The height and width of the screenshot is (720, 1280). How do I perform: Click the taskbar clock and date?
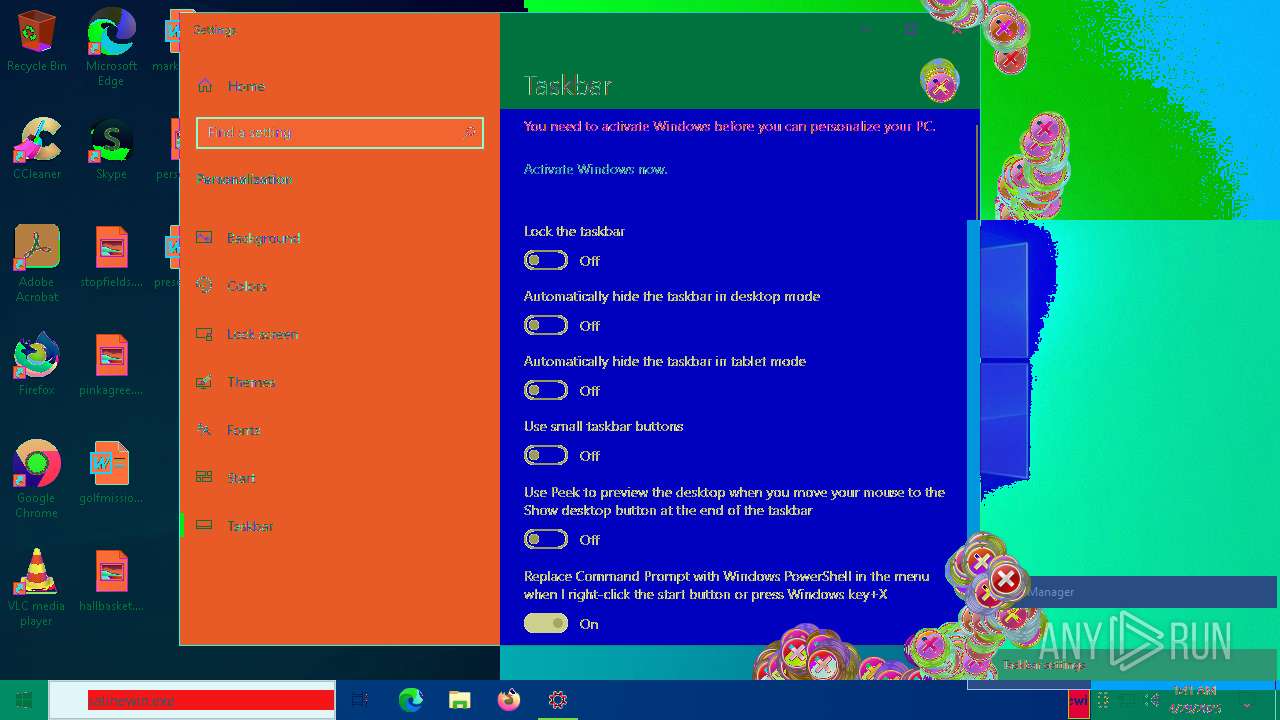[1195, 700]
